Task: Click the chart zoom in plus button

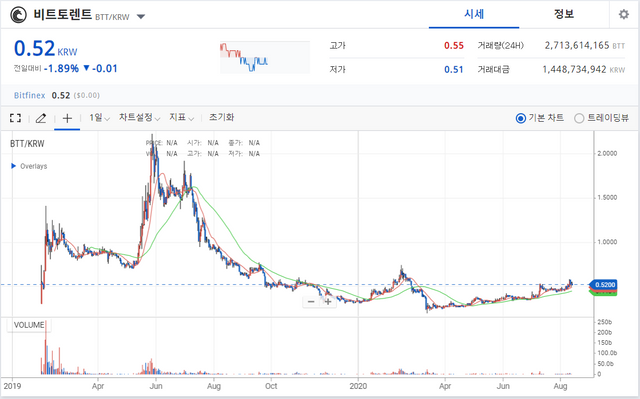Action: point(328,301)
